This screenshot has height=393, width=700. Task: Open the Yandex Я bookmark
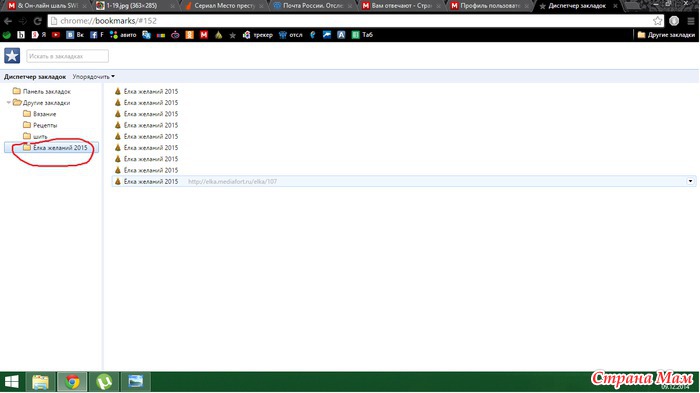[x=38, y=35]
